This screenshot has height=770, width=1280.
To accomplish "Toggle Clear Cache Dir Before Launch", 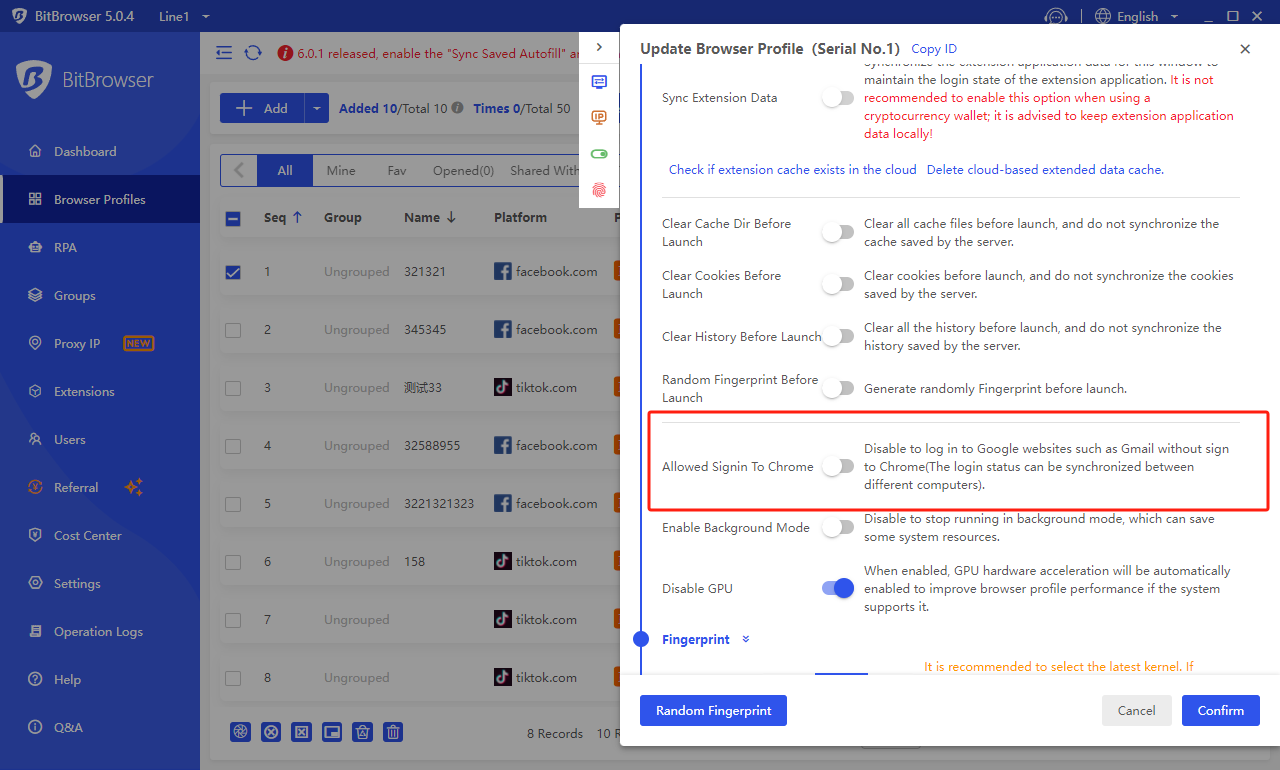I will pyautogui.click(x=838, y=232).
